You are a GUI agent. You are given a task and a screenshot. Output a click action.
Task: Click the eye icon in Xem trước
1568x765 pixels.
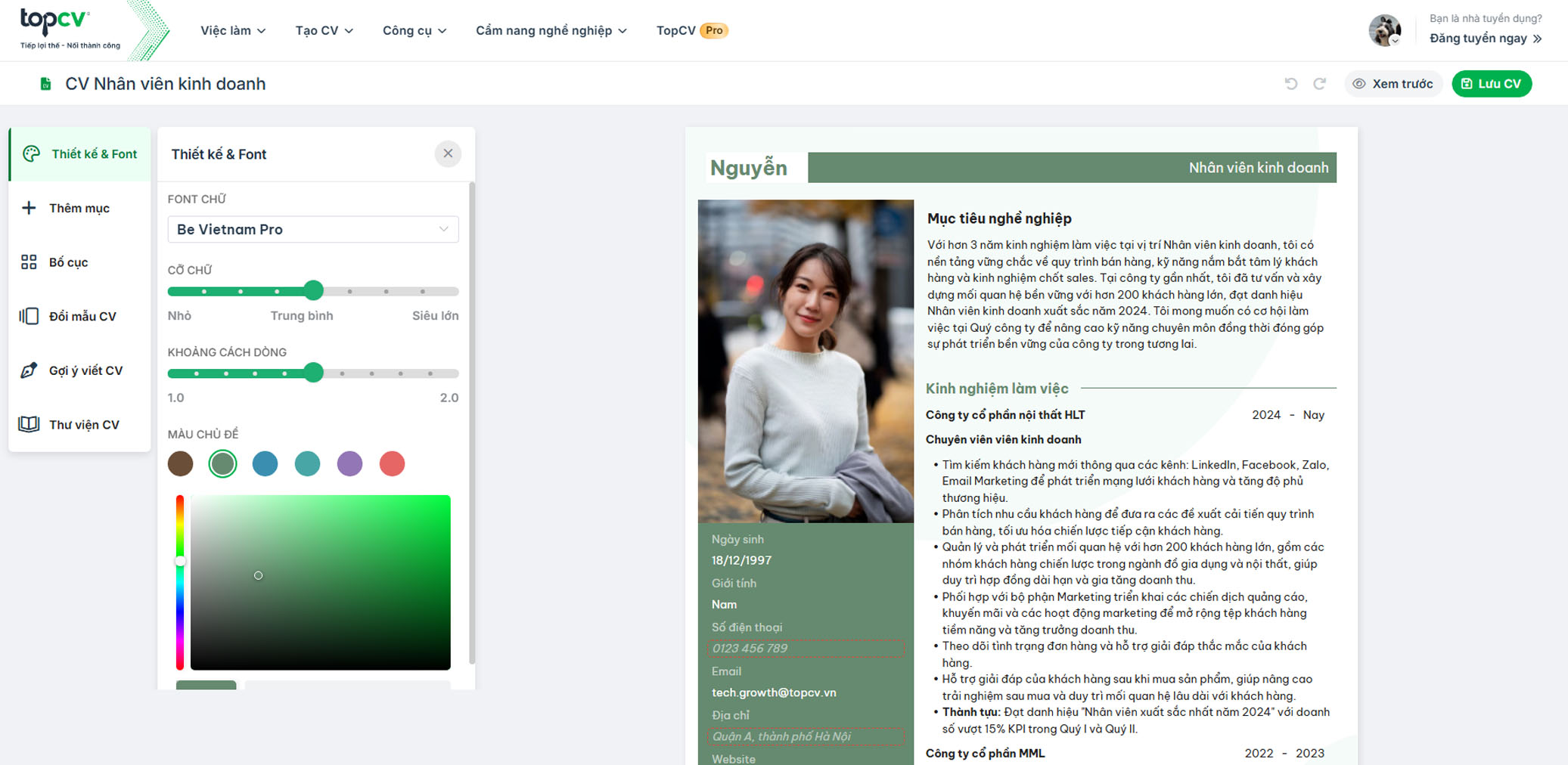click(x=1359, y=84)
